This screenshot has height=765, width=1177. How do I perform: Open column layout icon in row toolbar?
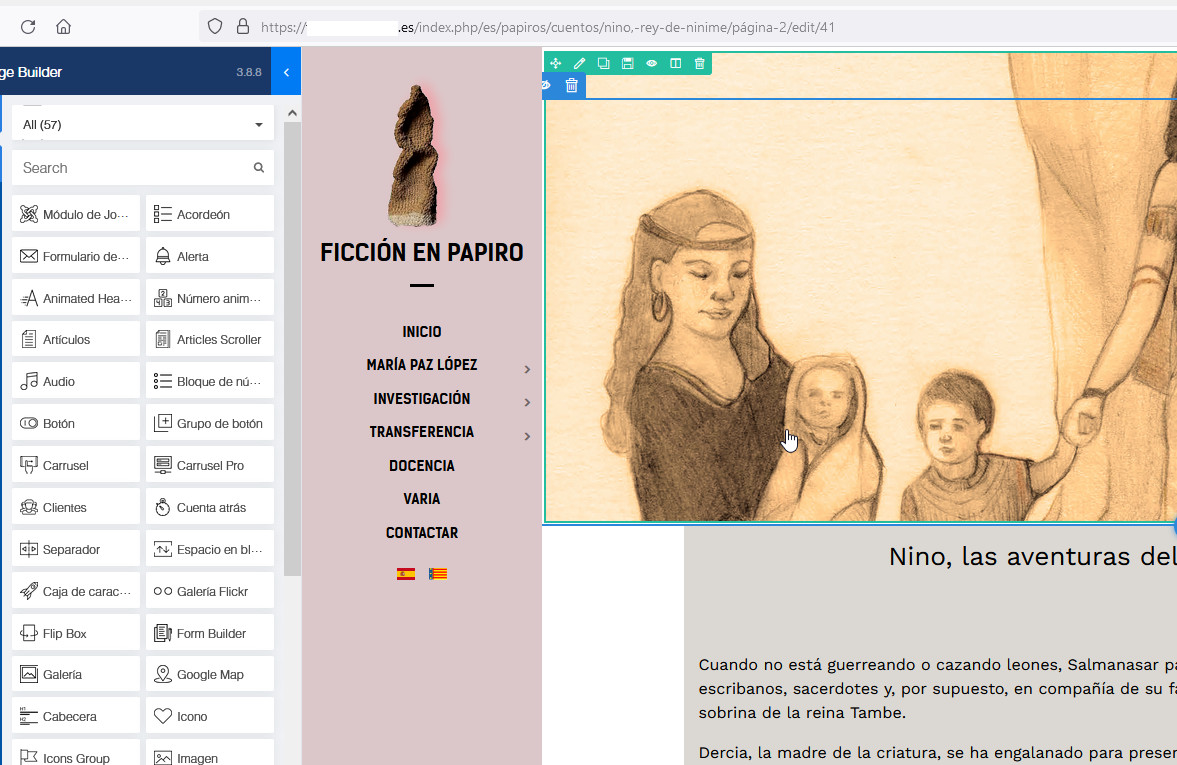click(x=675, y=63)
